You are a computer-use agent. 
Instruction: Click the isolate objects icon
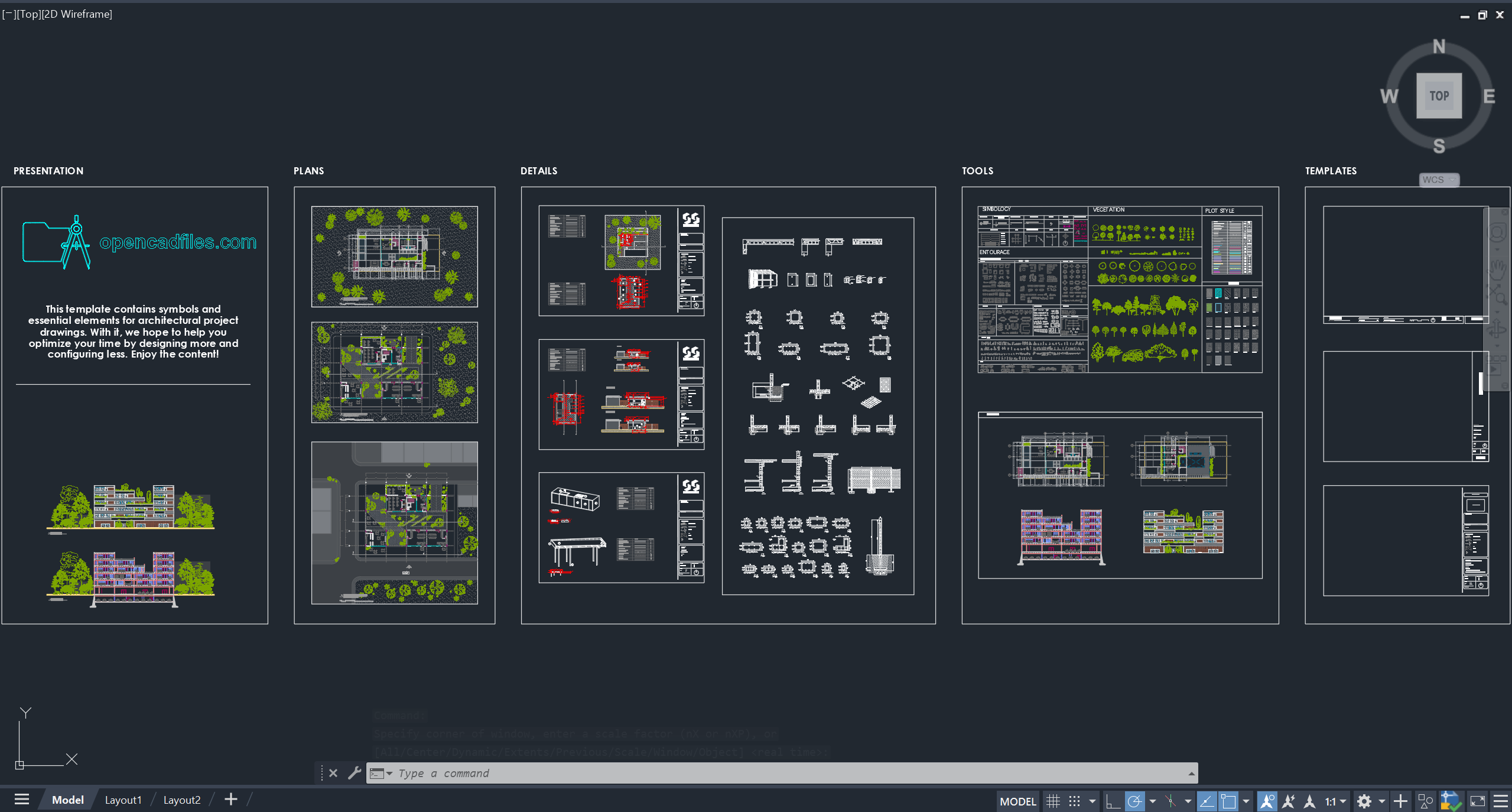(1425, 801)
